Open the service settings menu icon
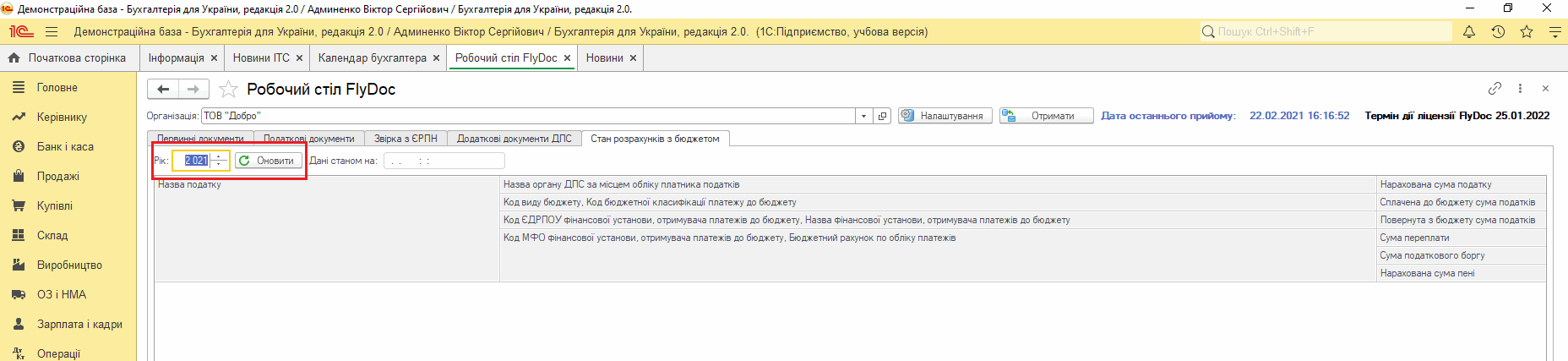 tap(1554, 32)
